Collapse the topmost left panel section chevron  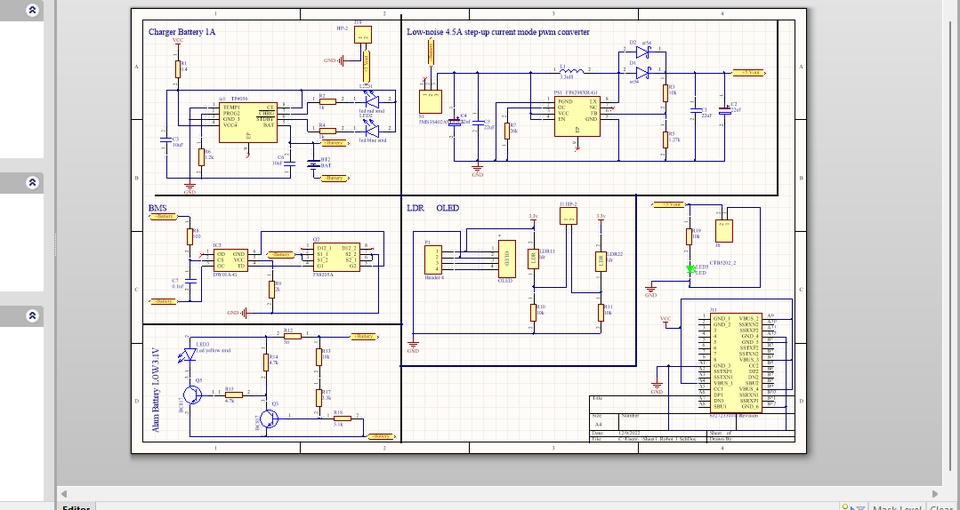pos(32,10)
